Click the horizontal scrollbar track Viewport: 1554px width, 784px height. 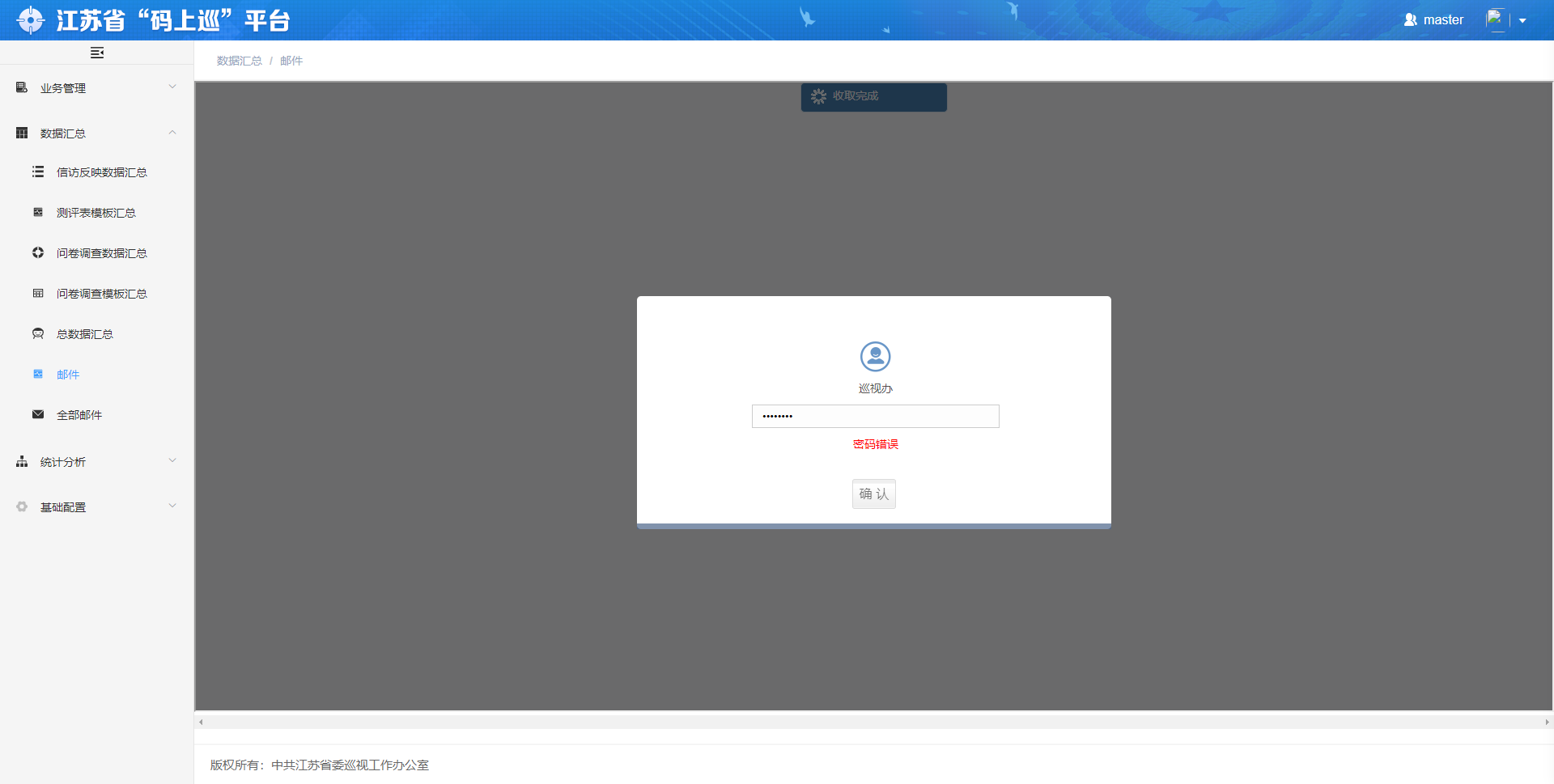pyautogui.click(x=874, y=722)
